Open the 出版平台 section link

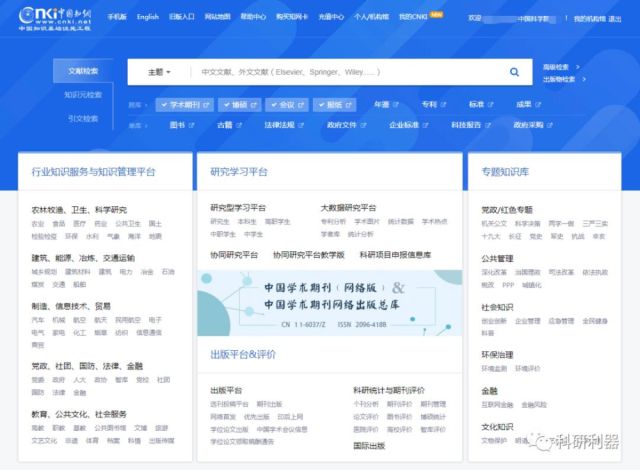[x=226, y=390]
